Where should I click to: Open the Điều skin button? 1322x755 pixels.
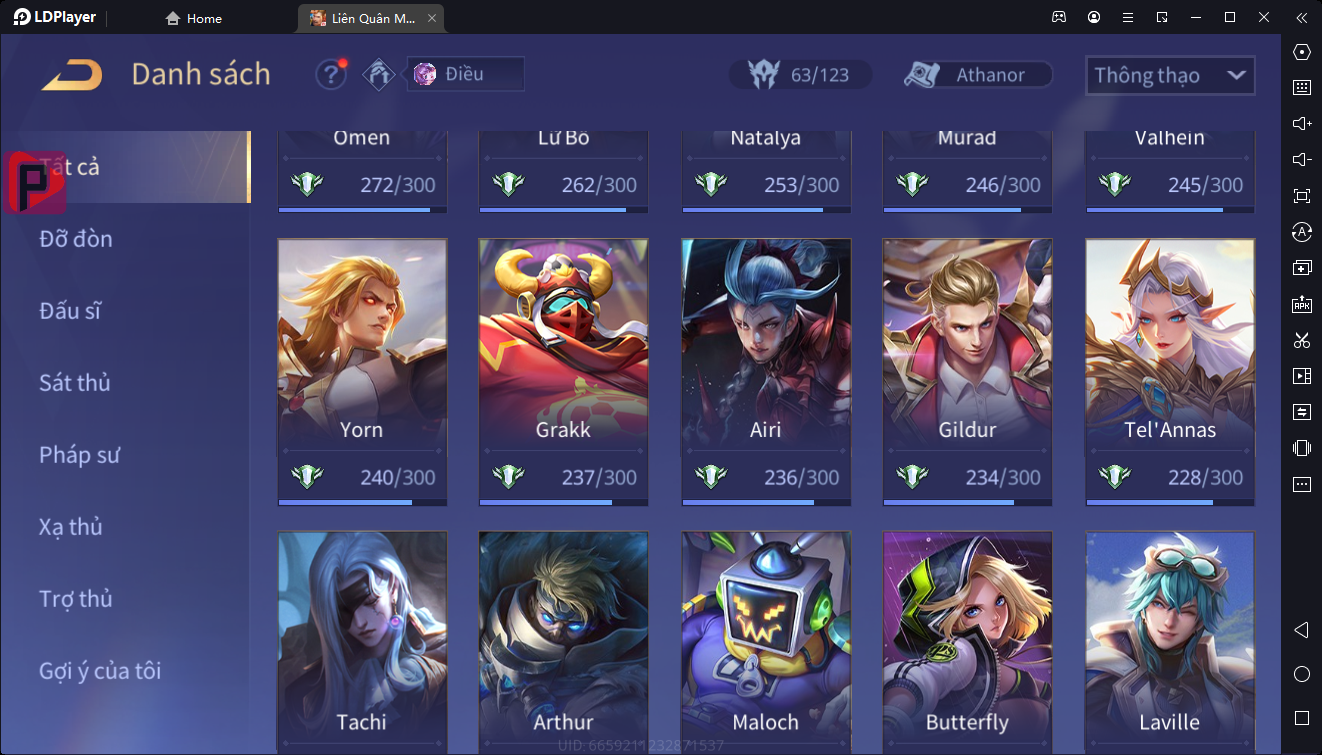[x=465, y=74]
